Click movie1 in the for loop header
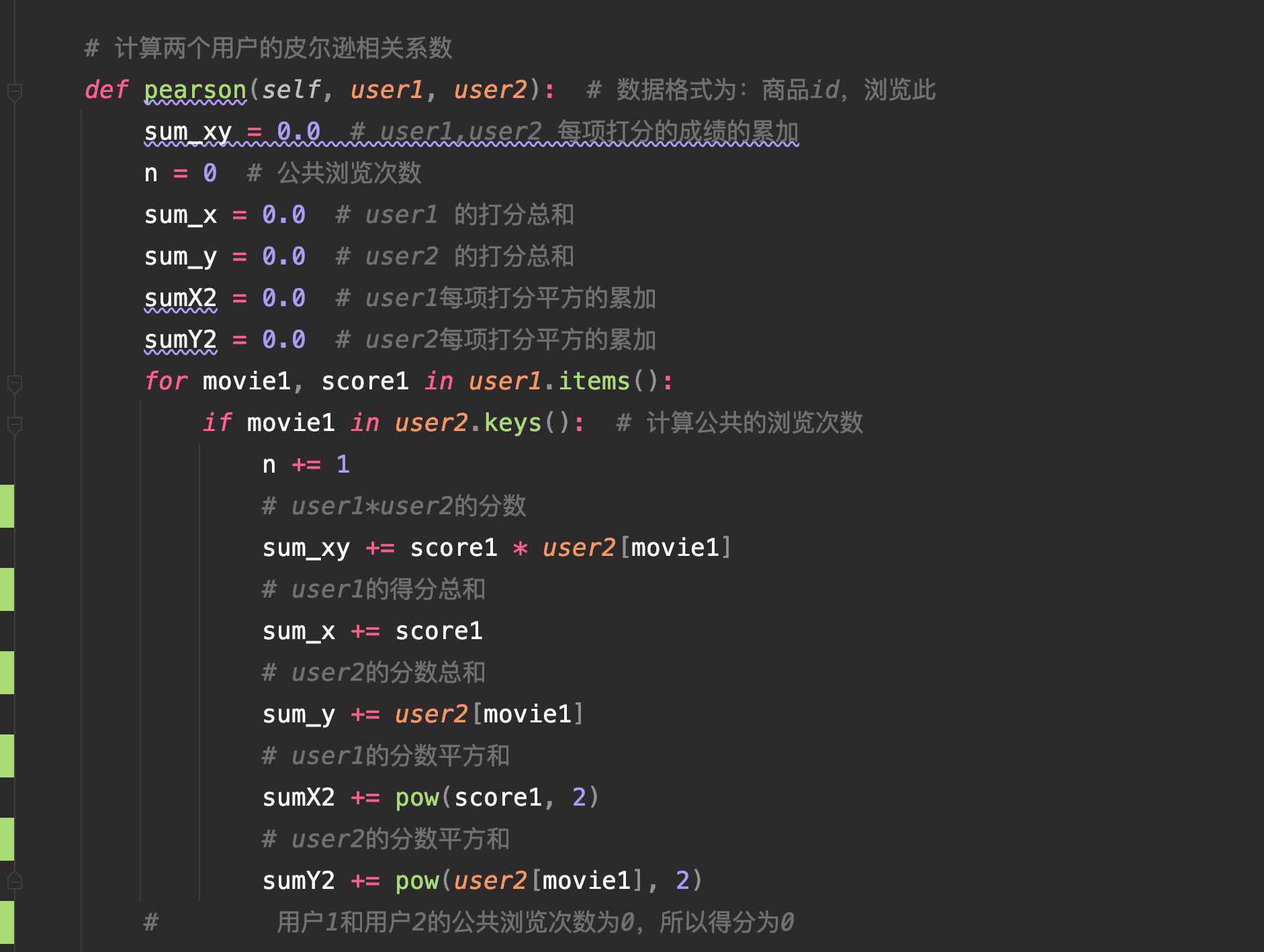This screenshot has width=1264, height=952. click(x=246, y=381)
